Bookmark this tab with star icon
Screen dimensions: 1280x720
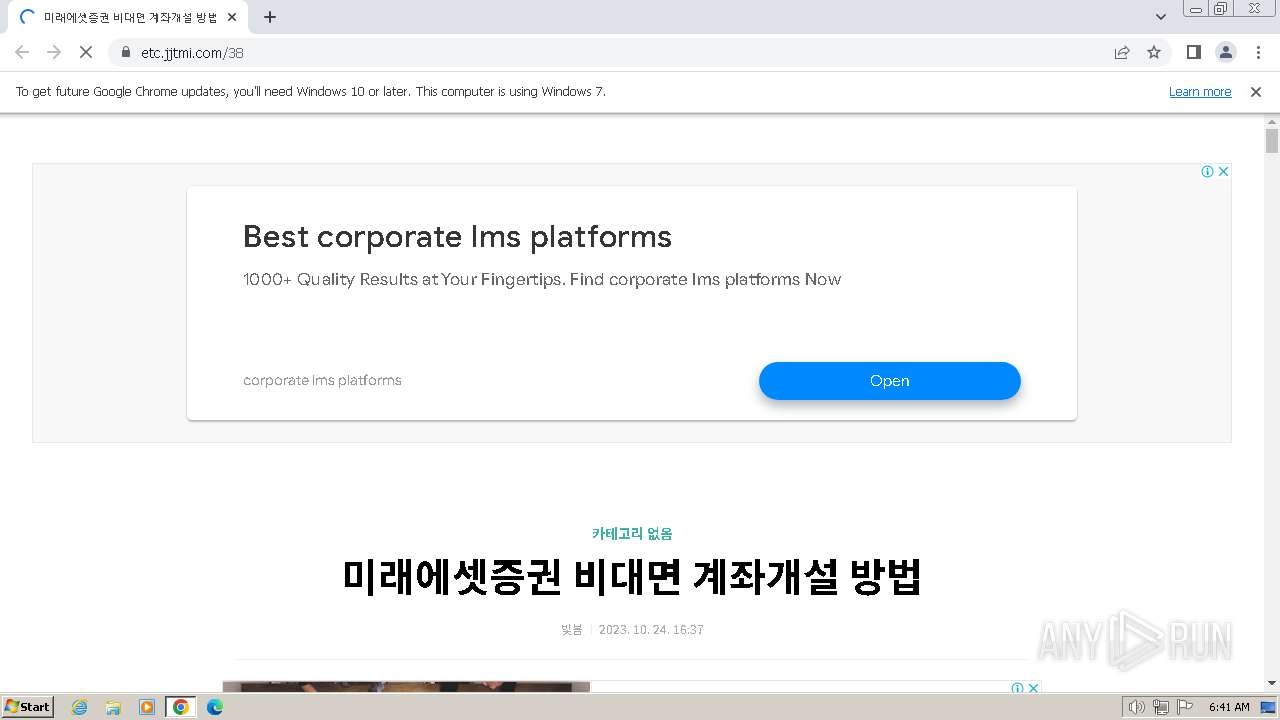pos(1154,52)
